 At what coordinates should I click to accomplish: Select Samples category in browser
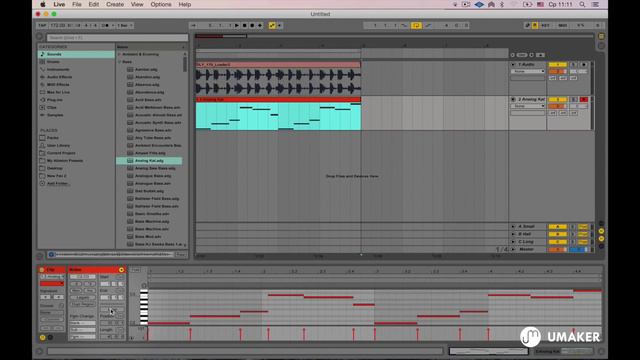coord(76,115)
